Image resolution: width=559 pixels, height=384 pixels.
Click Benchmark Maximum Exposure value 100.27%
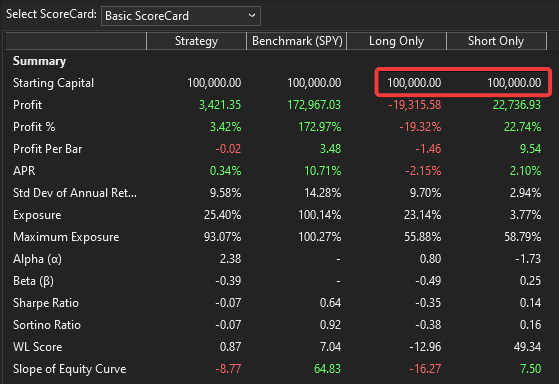pyautogui.click(x=320, y=237)
